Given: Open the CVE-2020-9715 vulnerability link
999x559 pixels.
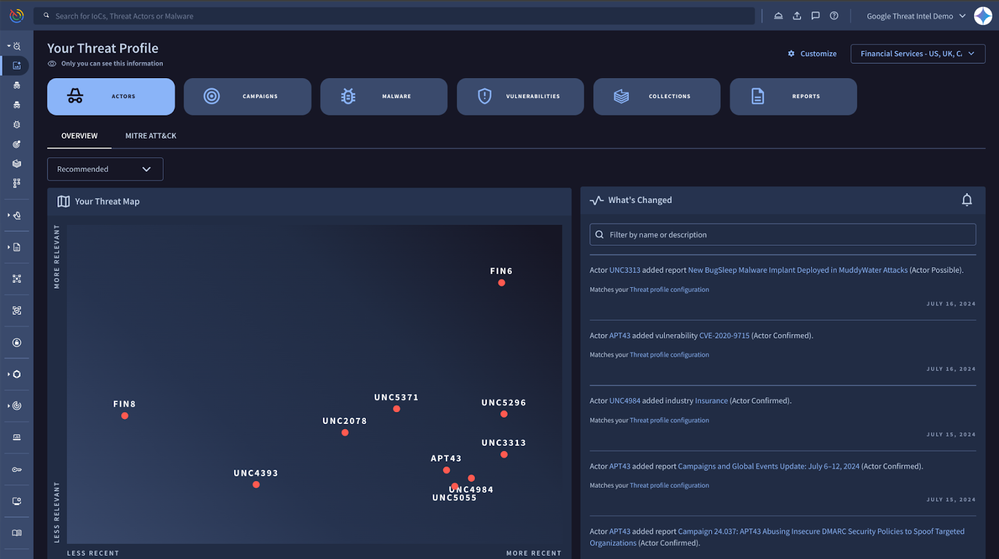Looking at the screenshot, I should (x=724, y=335).
